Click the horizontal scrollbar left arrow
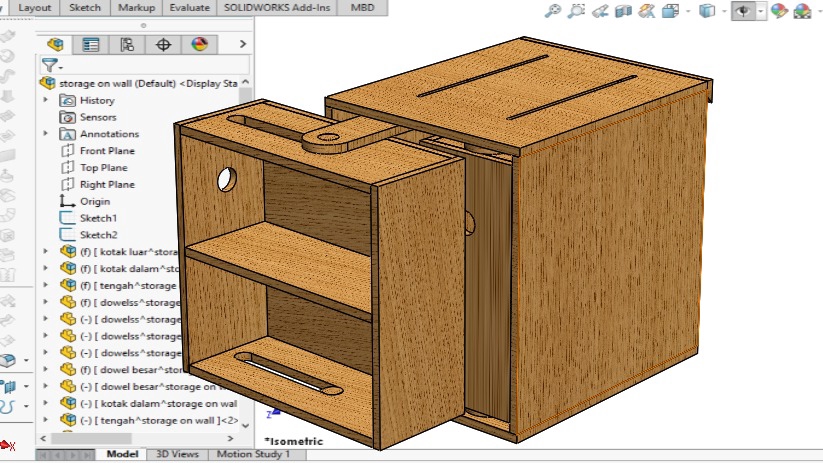823x463 pixels. pos(44,438)
